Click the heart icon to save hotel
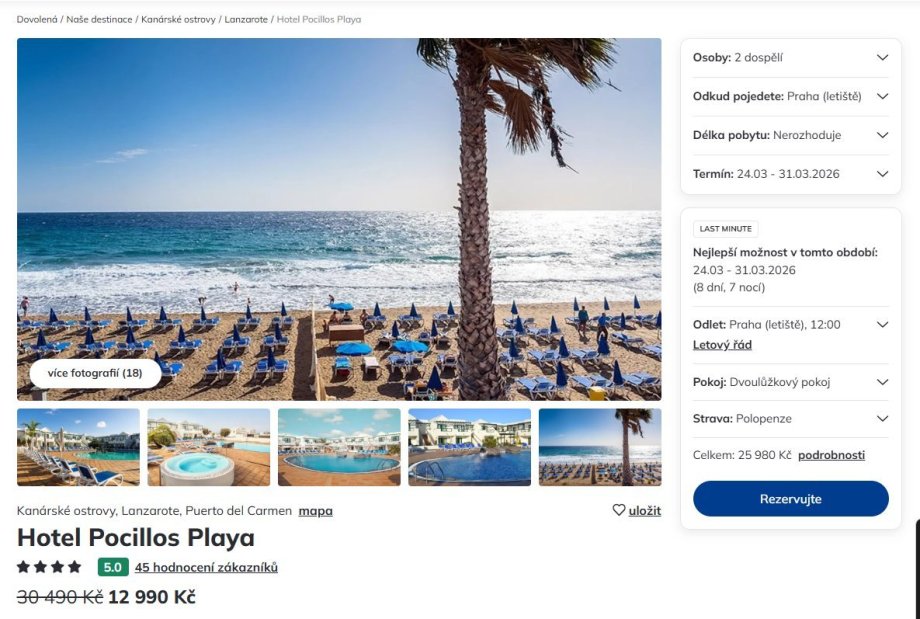Image resolution: width=920 pixels, height=619 pixels. (618, 510)
